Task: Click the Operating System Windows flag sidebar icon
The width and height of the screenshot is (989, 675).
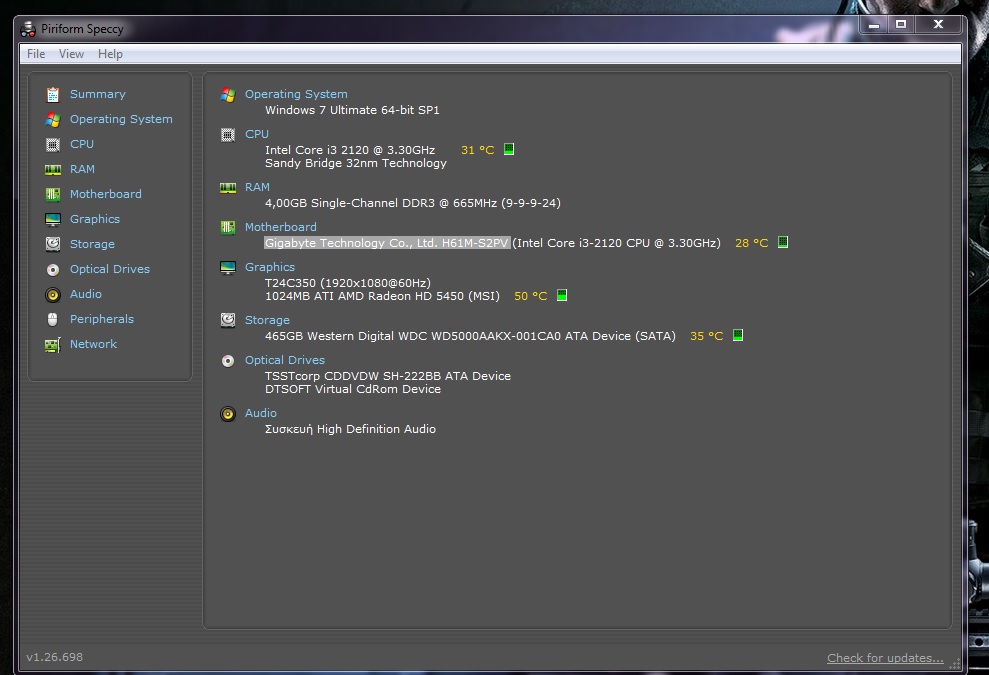Action: 53,119
